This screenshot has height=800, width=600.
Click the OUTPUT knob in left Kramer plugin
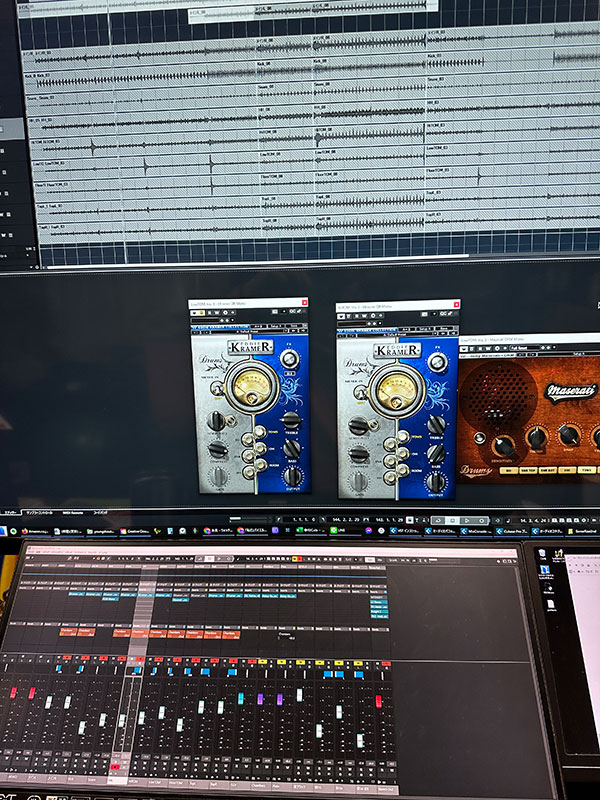click(x=292, y=476)
